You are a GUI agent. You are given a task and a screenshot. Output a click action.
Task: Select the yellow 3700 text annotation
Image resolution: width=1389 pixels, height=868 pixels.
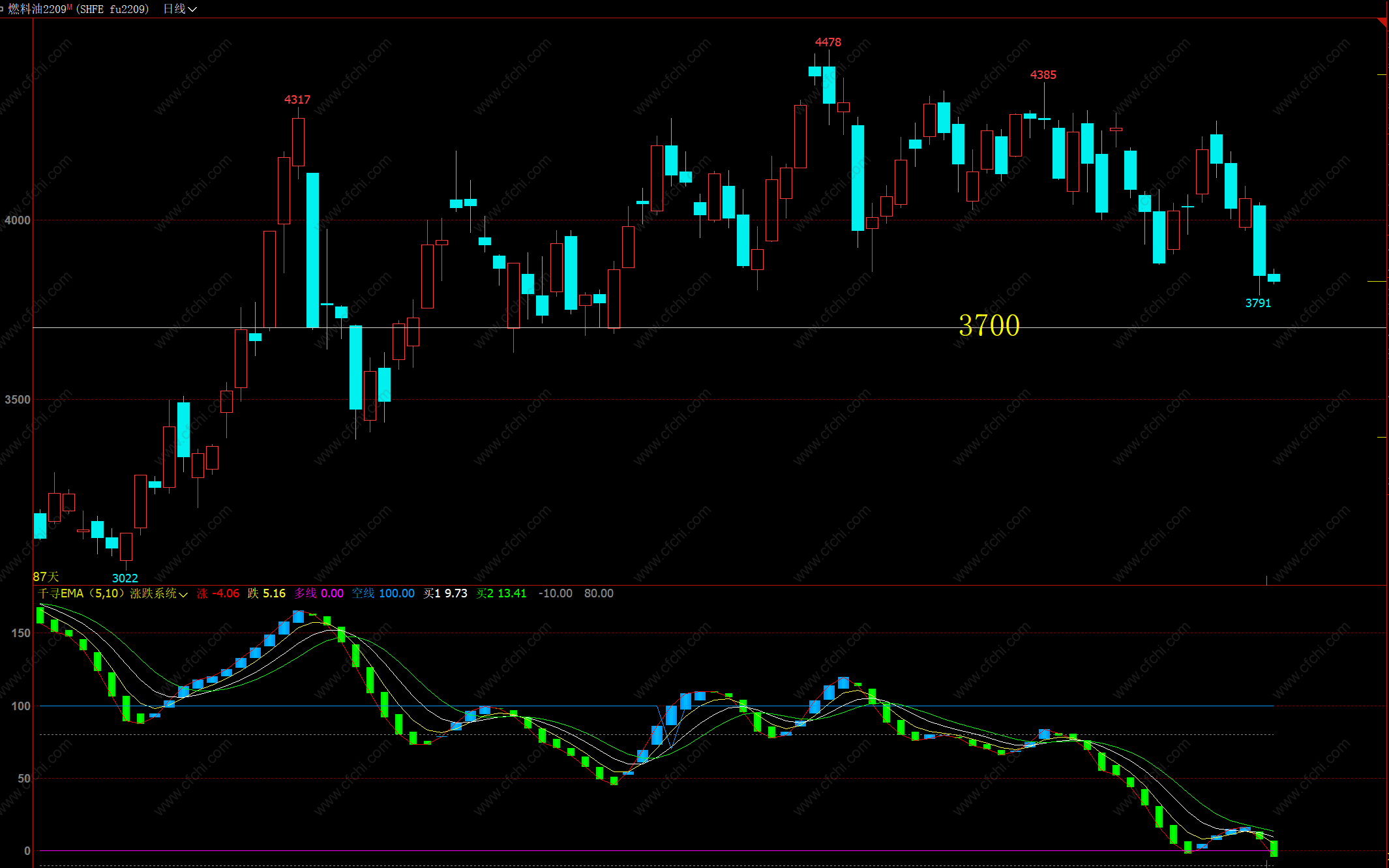tap(989, 325)
